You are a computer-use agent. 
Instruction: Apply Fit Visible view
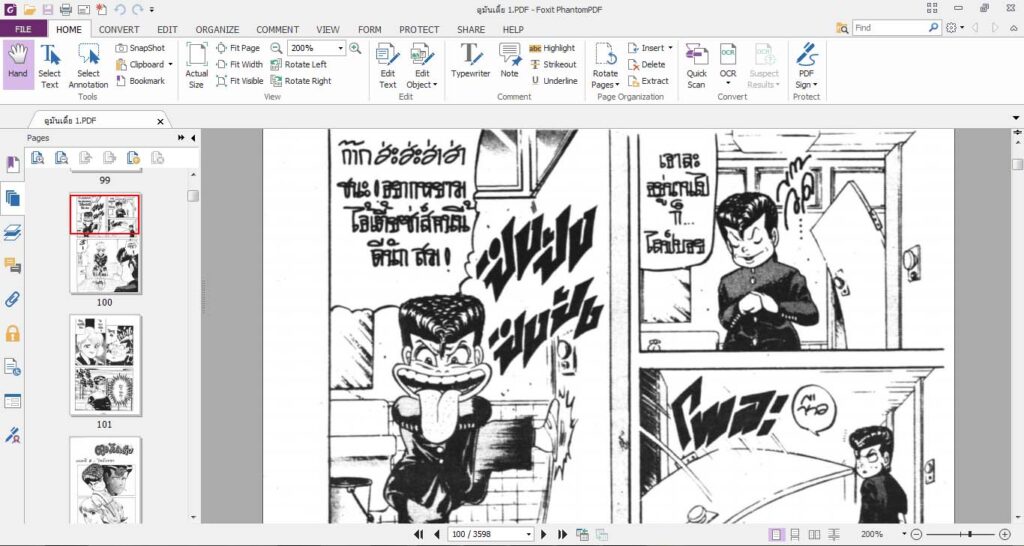[240, 81]
